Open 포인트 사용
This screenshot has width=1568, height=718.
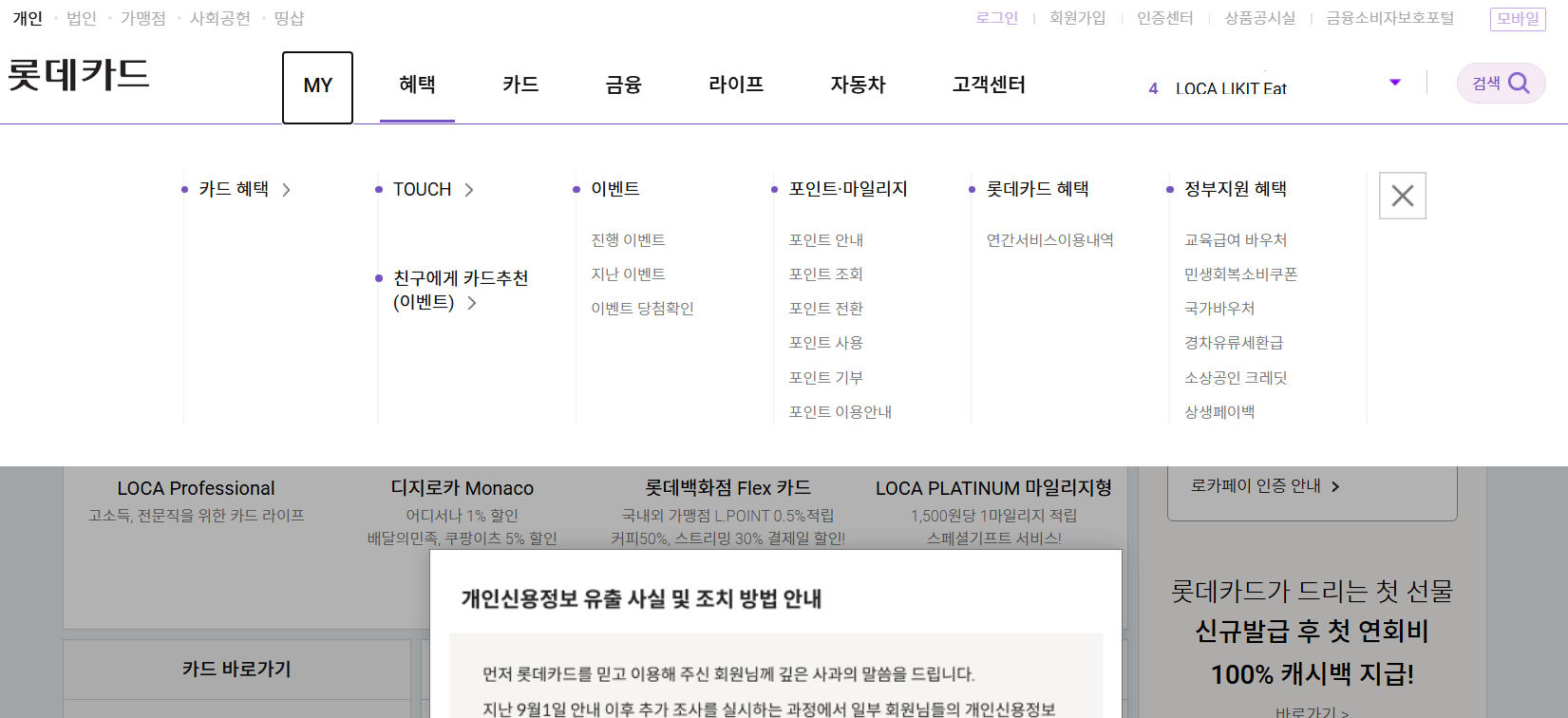point(826,343)
